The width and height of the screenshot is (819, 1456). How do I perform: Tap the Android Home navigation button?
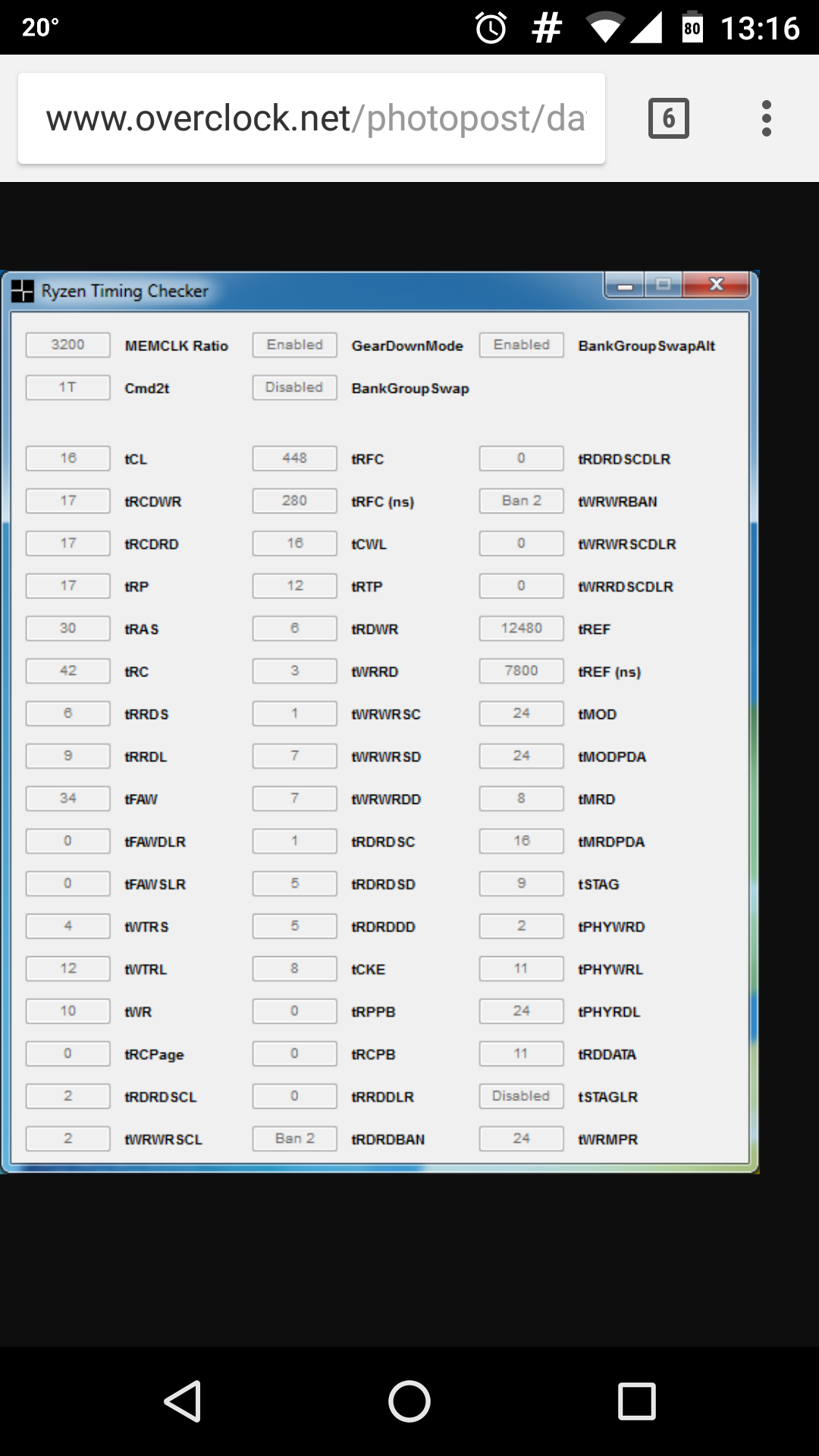(409, 1401)
